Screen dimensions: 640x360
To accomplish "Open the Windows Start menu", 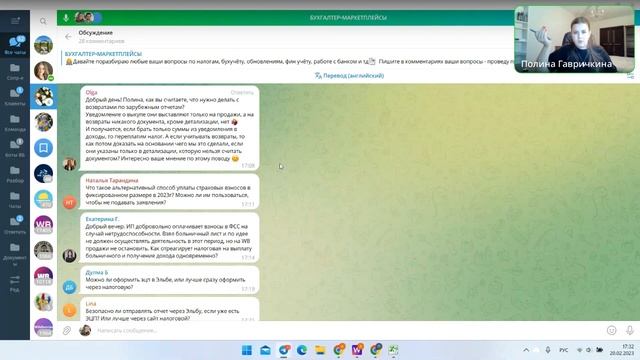I will point(247,350).
